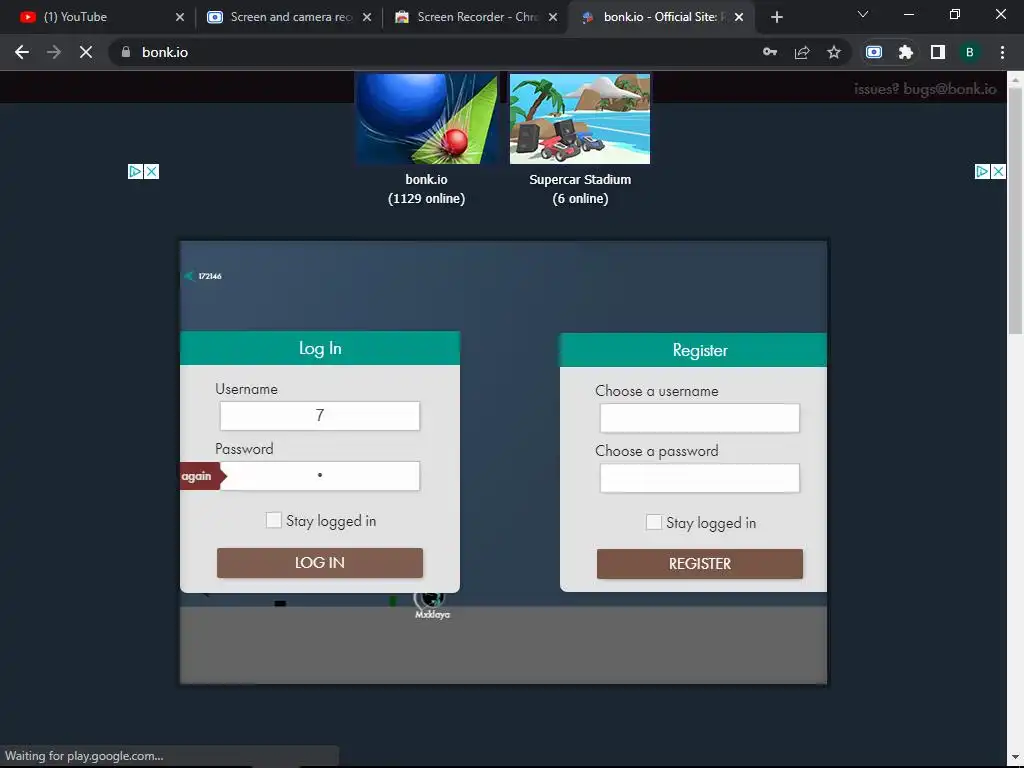This screenshot has height=768, width=1024.
Task: Click the bonk.io game thumbnail
Action: [426, 118]
